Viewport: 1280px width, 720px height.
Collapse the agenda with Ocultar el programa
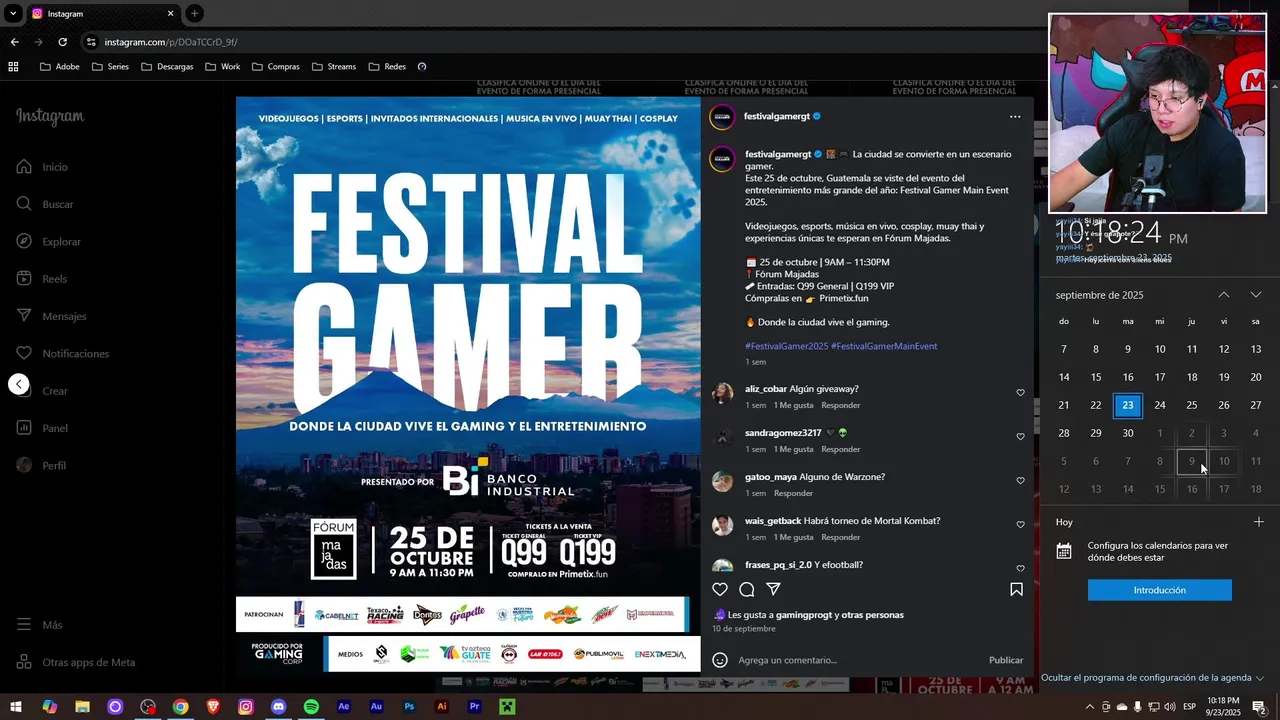click(1152, 677)
